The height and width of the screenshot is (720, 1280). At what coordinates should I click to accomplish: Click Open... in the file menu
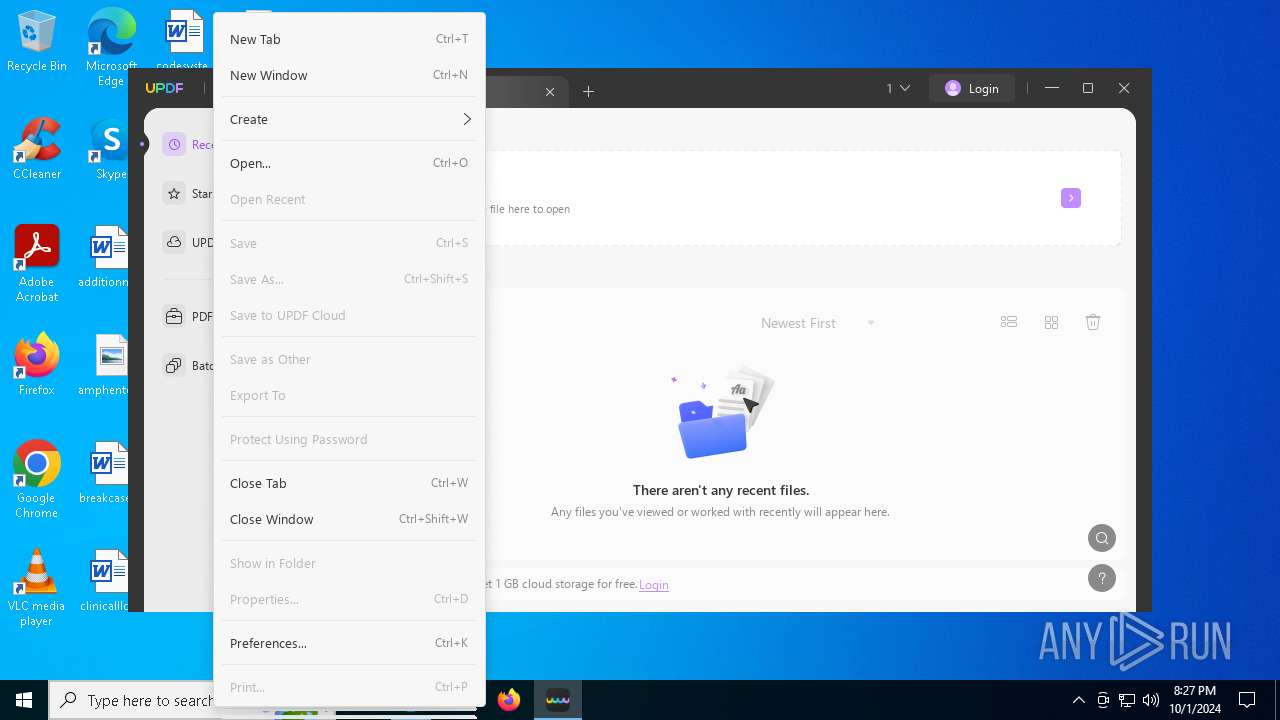pyautogui.click(x=349, y=163)
